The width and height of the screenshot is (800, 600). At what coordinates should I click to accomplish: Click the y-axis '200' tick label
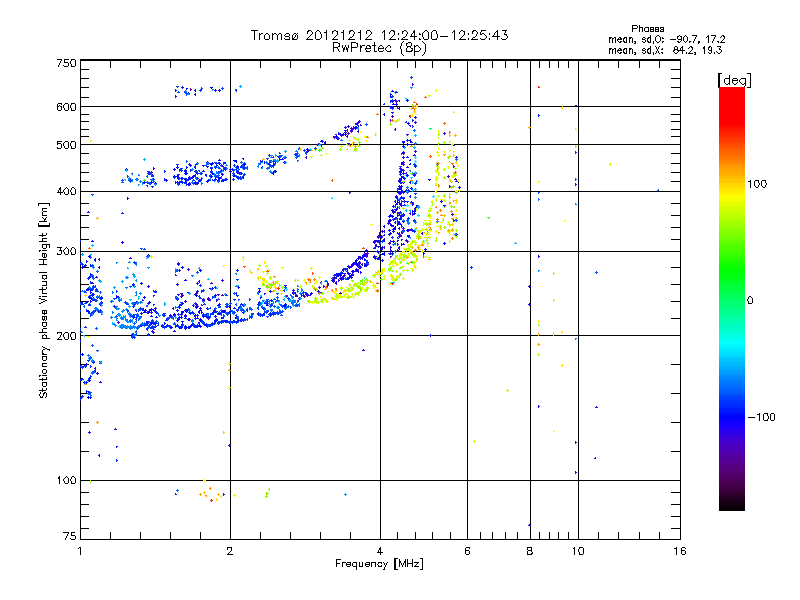[66, 336]
